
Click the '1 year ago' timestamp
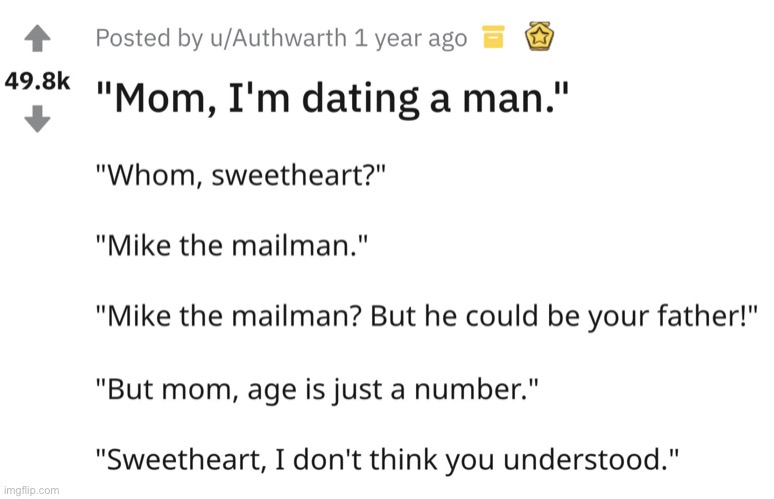click(411, 38)
